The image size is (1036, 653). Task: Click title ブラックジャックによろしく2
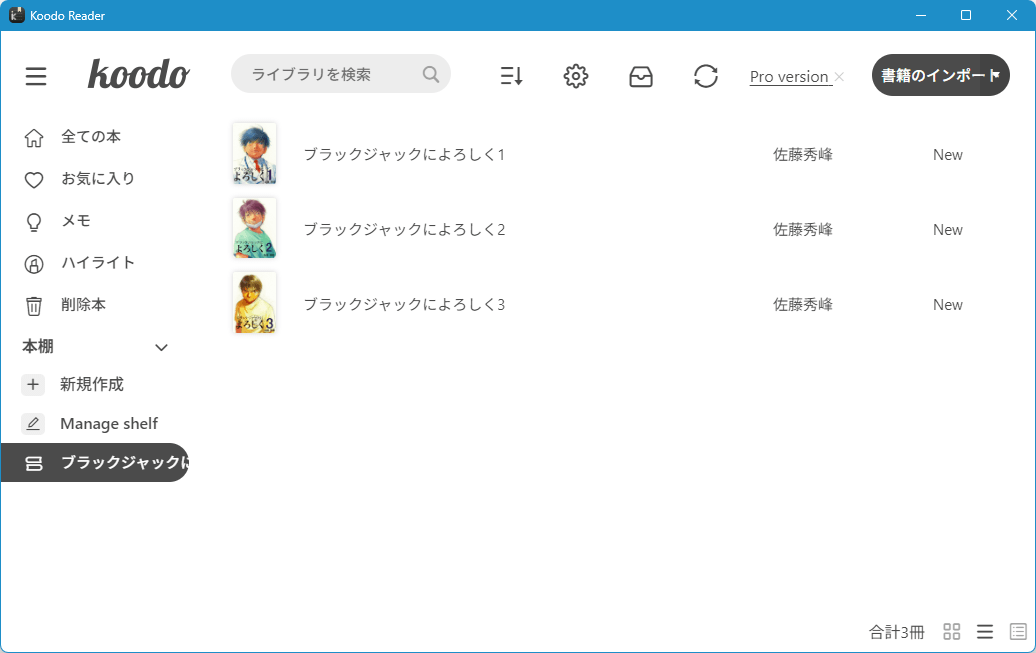tap(404, 229)
